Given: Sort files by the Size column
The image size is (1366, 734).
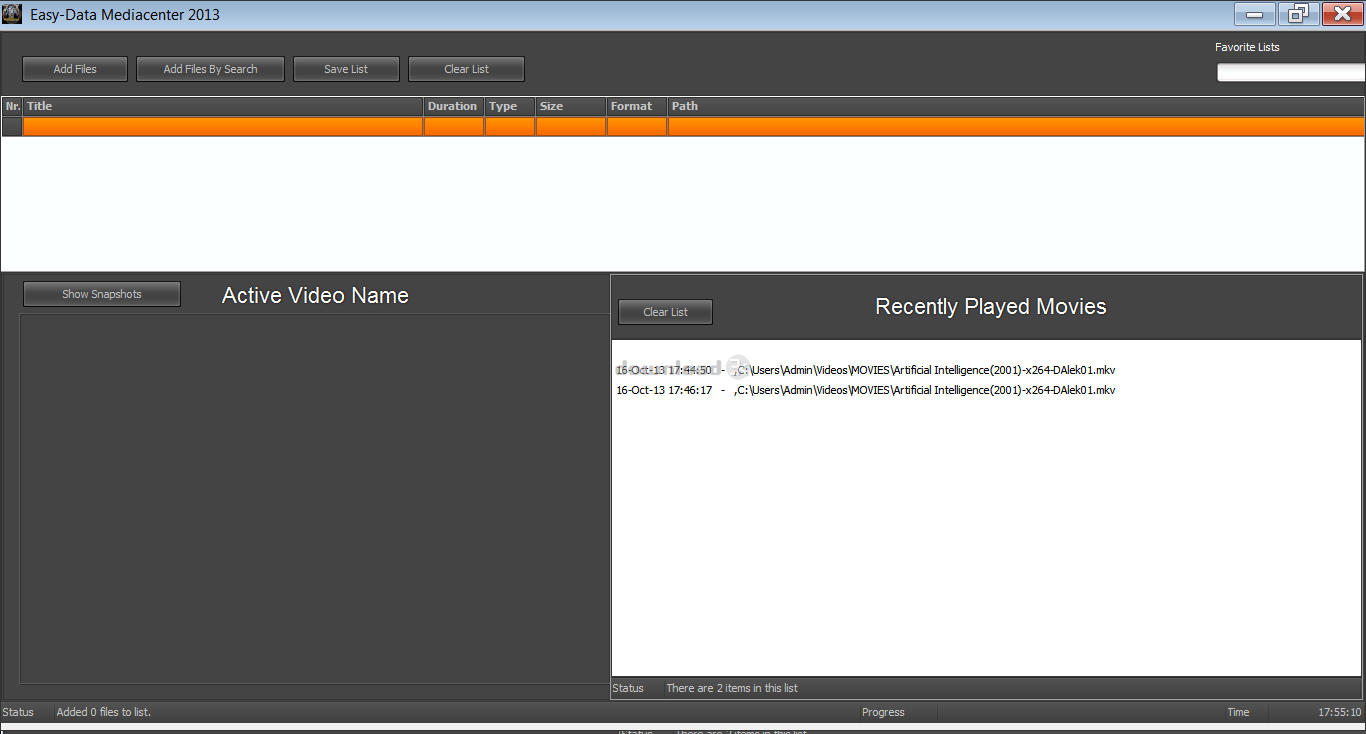Looking at the screenshot, I should (x=570, y=106).
